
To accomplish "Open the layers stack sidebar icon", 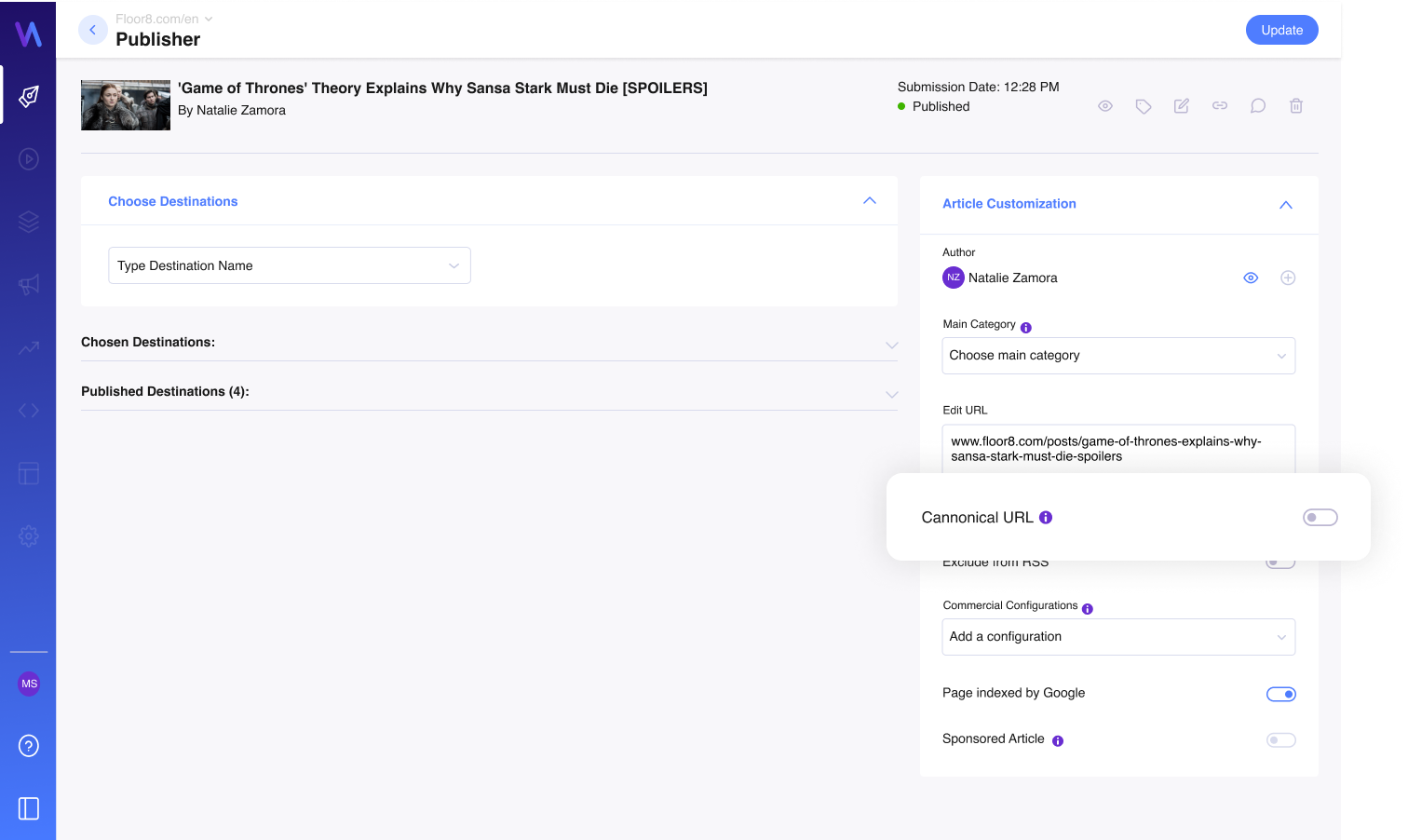I will tap(29, 222).
